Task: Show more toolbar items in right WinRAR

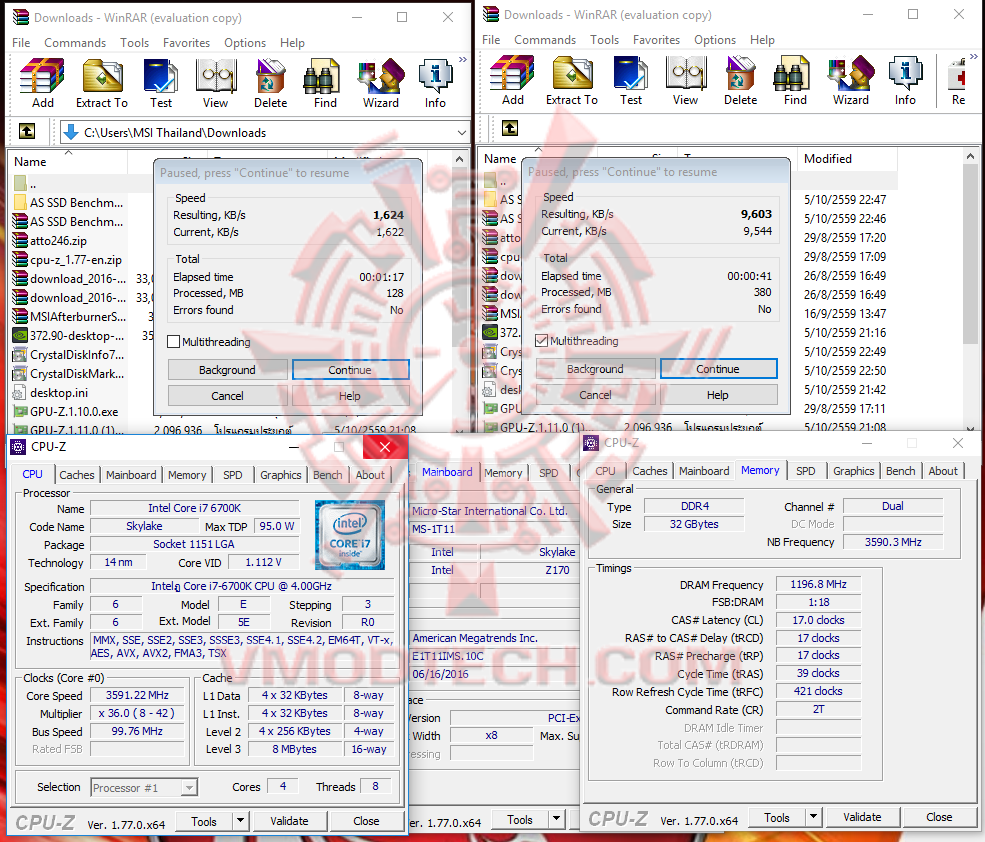Action: [974, 57]
